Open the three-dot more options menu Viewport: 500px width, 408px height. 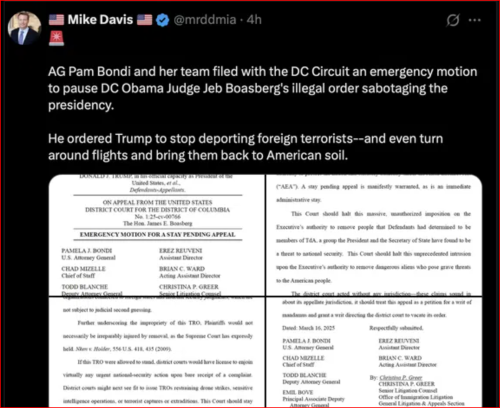[x=475, y=20]
